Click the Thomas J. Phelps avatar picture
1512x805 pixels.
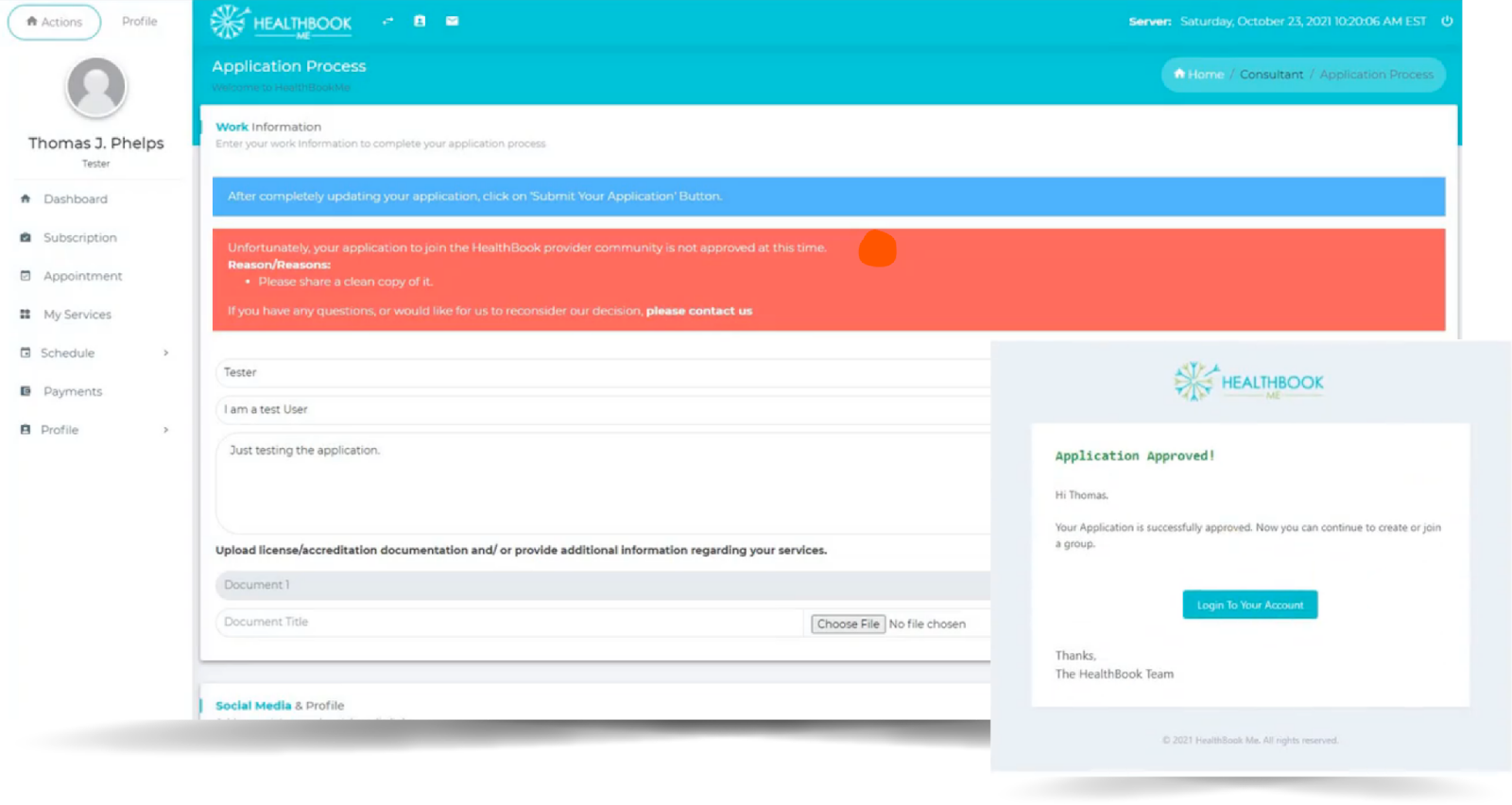click(x=96, y=87)
